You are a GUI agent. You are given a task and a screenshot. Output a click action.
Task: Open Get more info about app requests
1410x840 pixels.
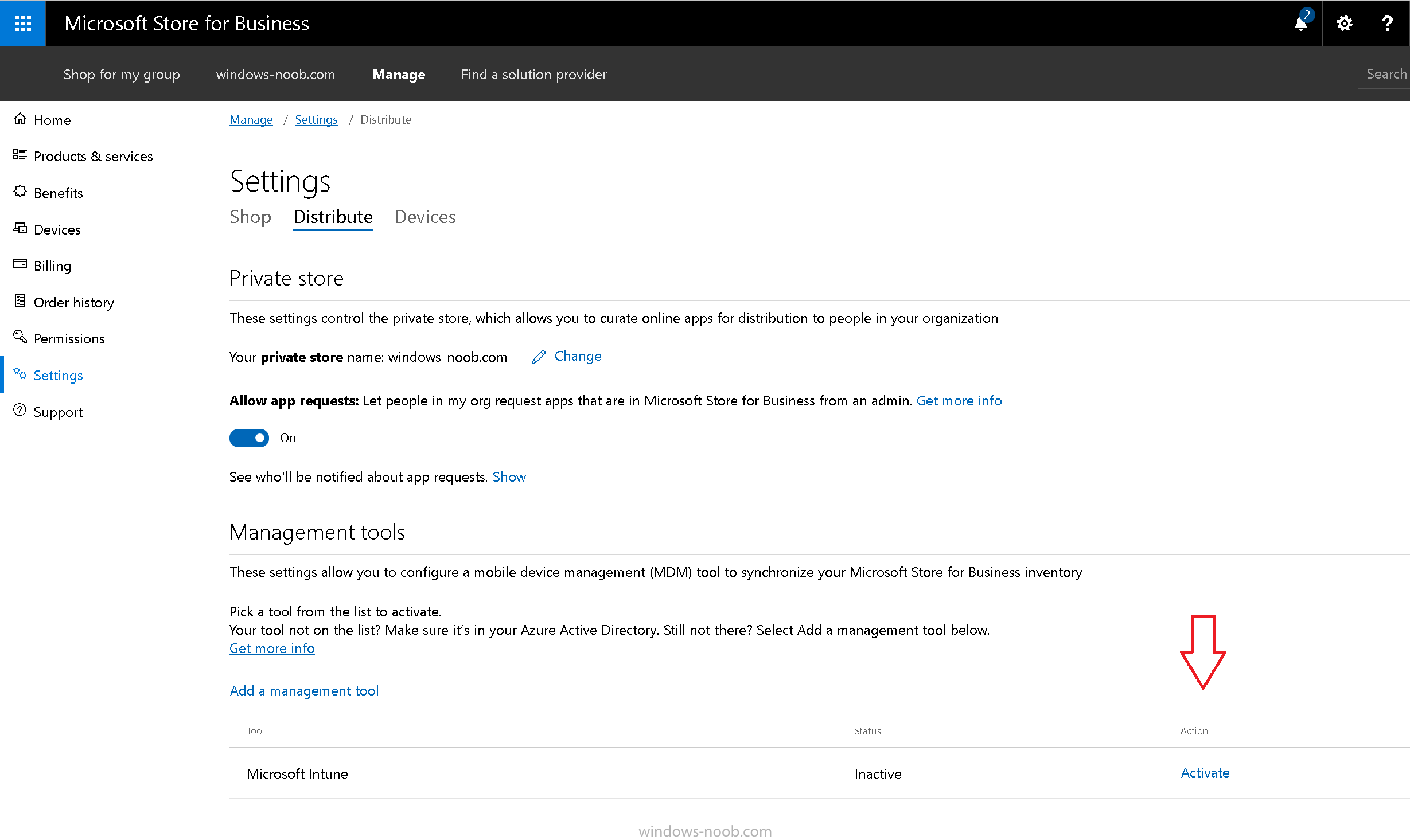coord(959,401)
